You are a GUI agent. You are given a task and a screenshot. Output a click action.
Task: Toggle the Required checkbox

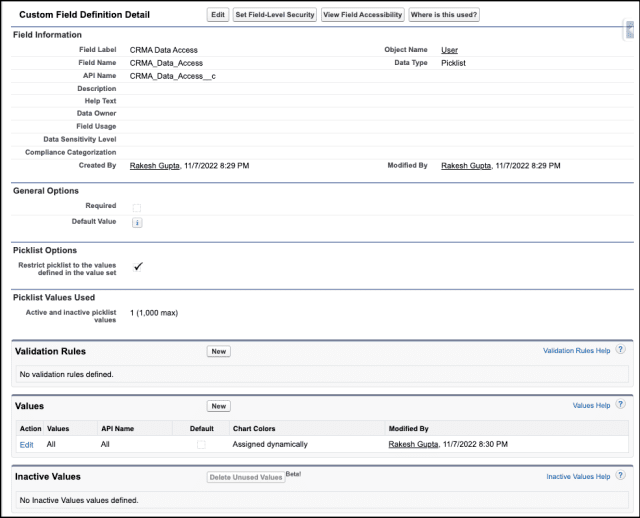point(137,206)
